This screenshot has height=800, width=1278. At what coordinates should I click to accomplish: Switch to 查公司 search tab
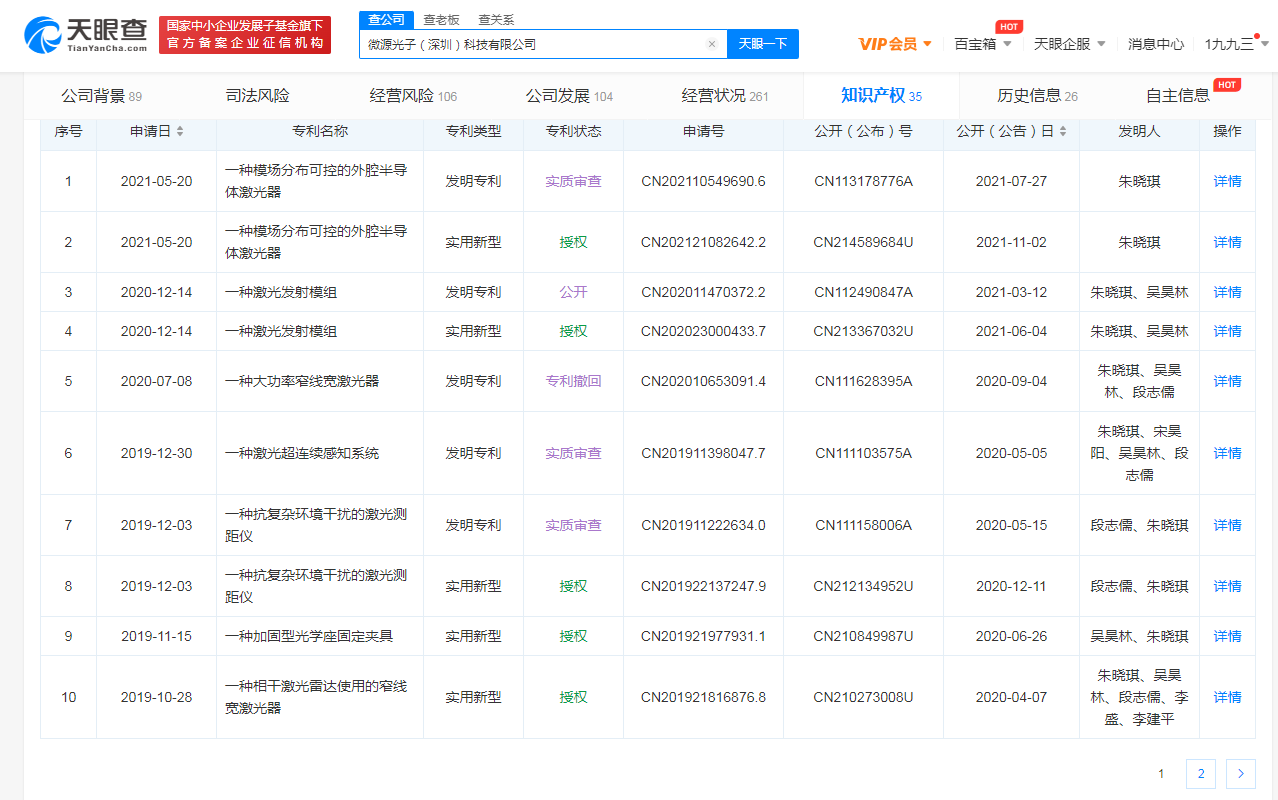386,19
